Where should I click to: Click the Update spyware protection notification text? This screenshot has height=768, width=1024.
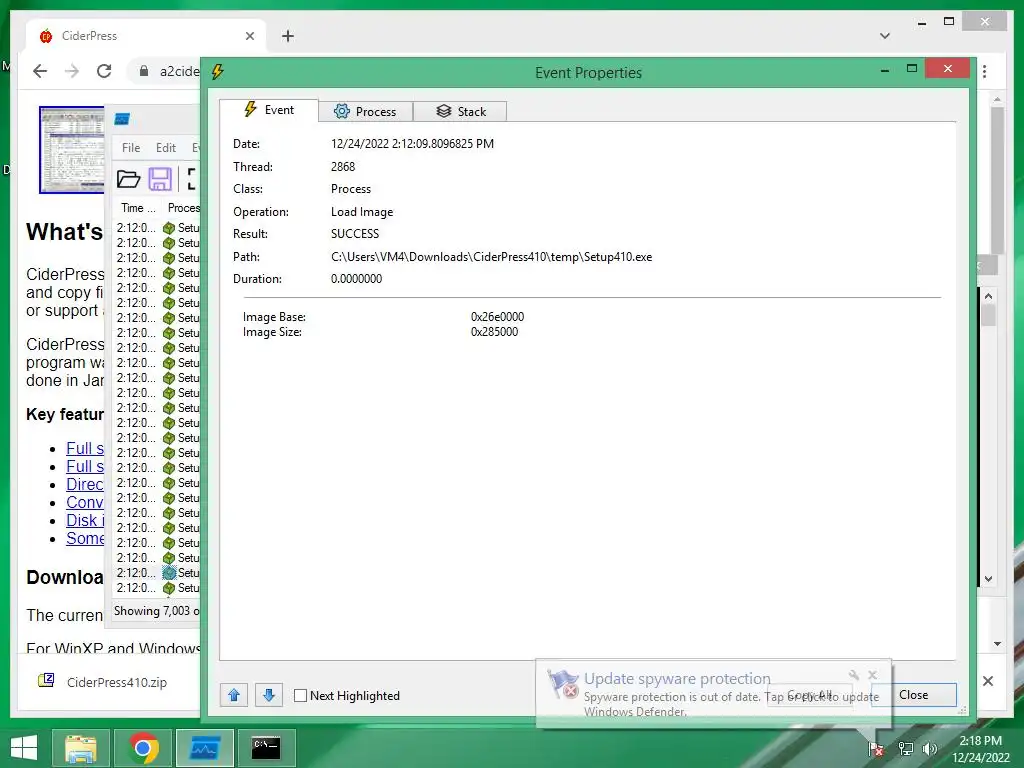[x=677, y=679]
